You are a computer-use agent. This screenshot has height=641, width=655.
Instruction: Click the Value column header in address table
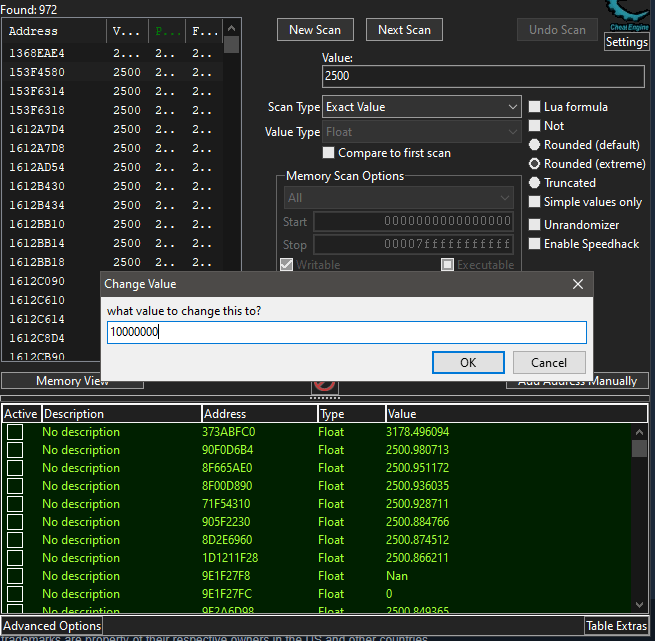click(x=516, y=414)
